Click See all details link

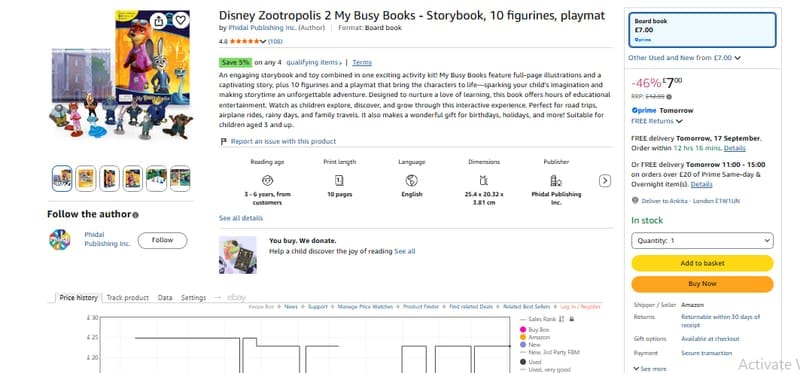click(x=241, y=218)
